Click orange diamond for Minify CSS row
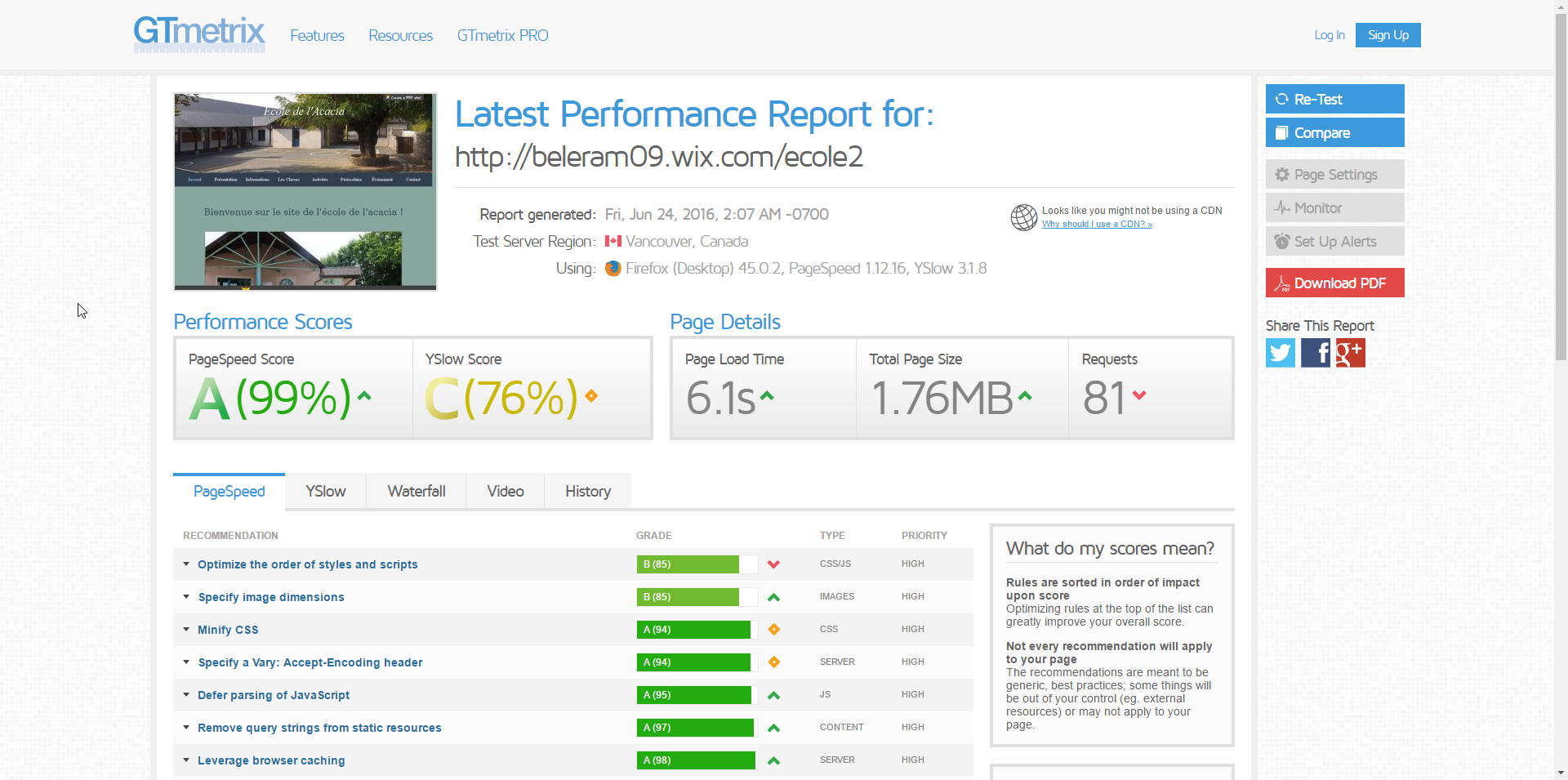This screenshot has height=780, width=1568. coord(774,630)
